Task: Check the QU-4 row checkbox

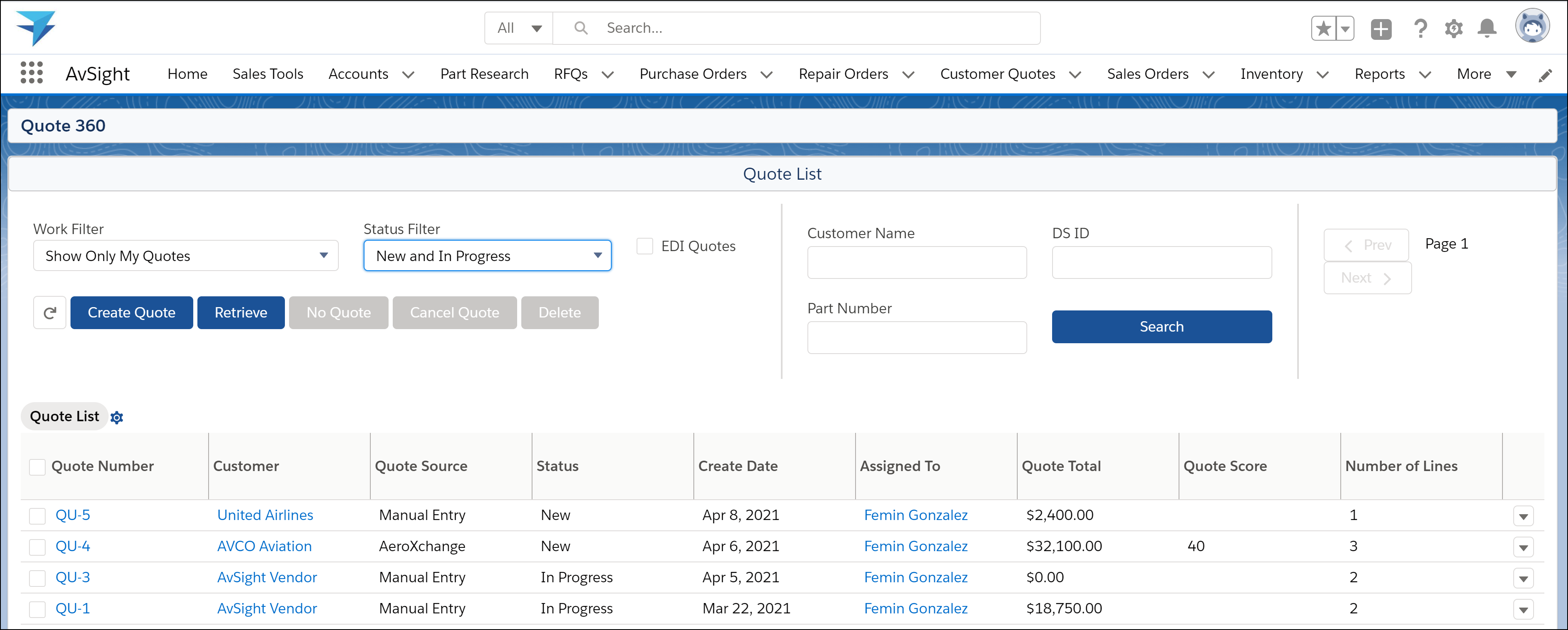Action: click(37, 547)
